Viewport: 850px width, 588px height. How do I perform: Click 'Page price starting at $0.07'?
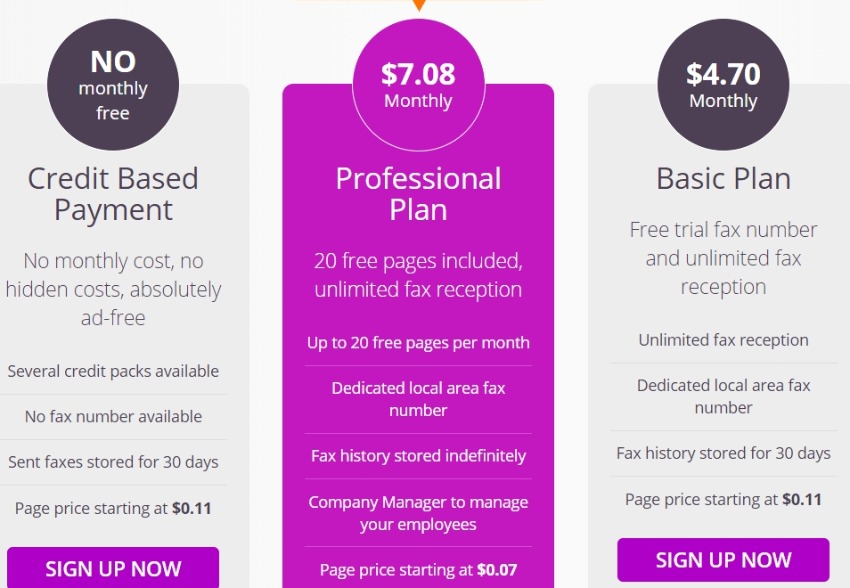click(418, 570)
